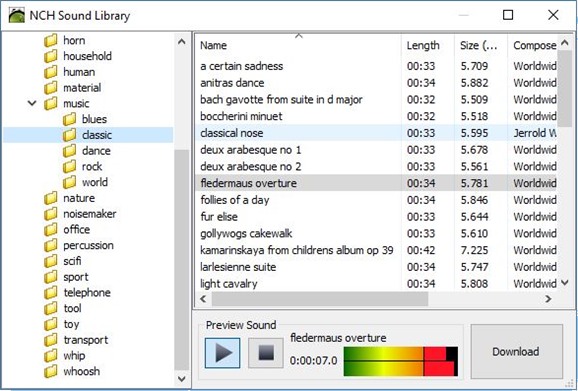Select 'deux arabesque no 2' track
The image size is (578, 391).
point(376,167)
